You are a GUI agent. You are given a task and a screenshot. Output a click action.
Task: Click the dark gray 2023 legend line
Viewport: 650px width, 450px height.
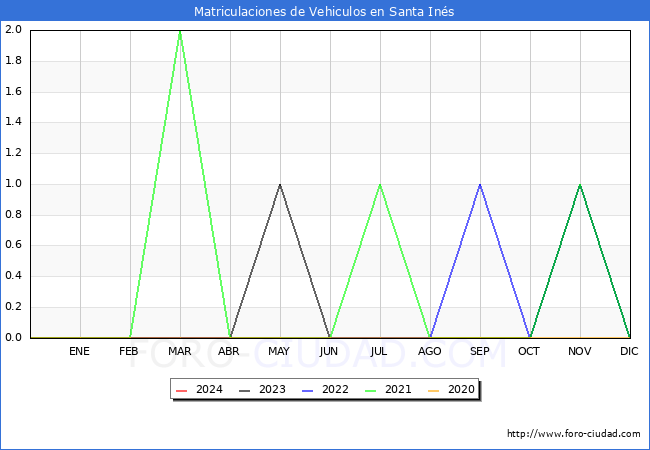(245, 391)
